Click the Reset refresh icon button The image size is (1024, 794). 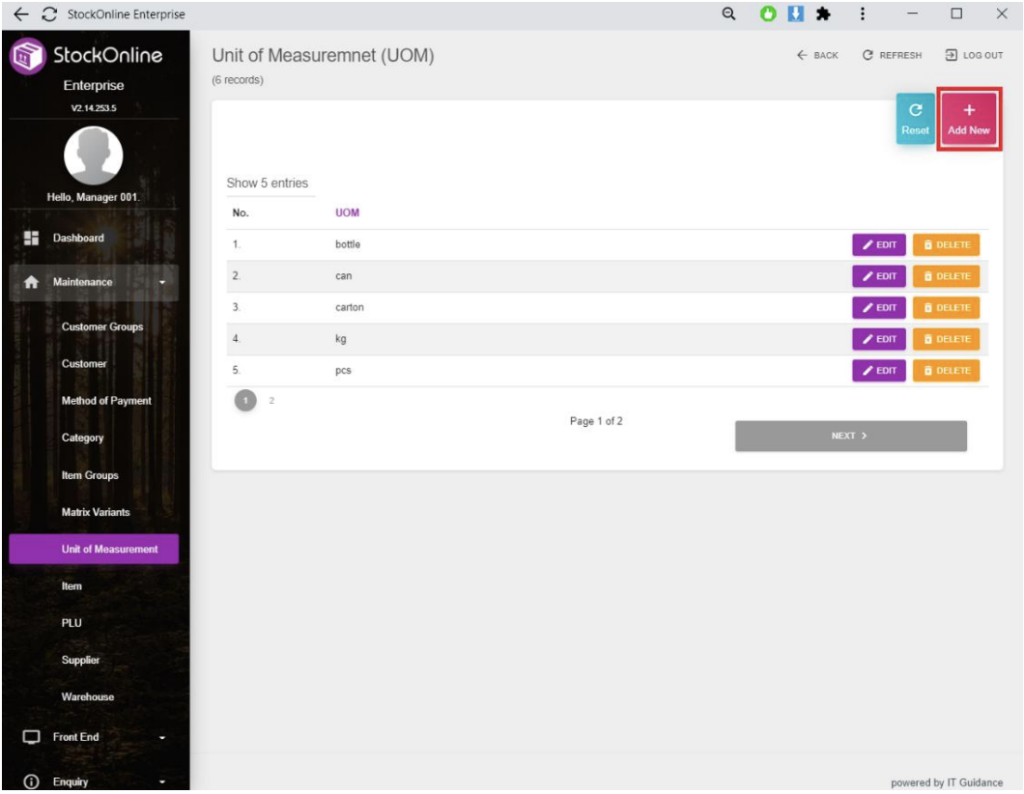pyautogui.click(x=914, y=120)
